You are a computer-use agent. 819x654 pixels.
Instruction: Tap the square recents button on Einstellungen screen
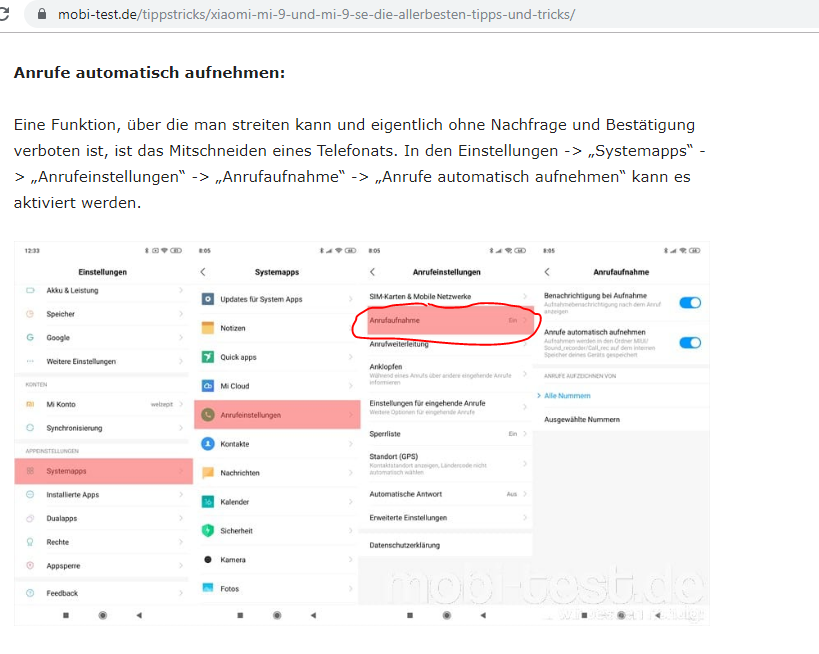click(x=66, y=615)
